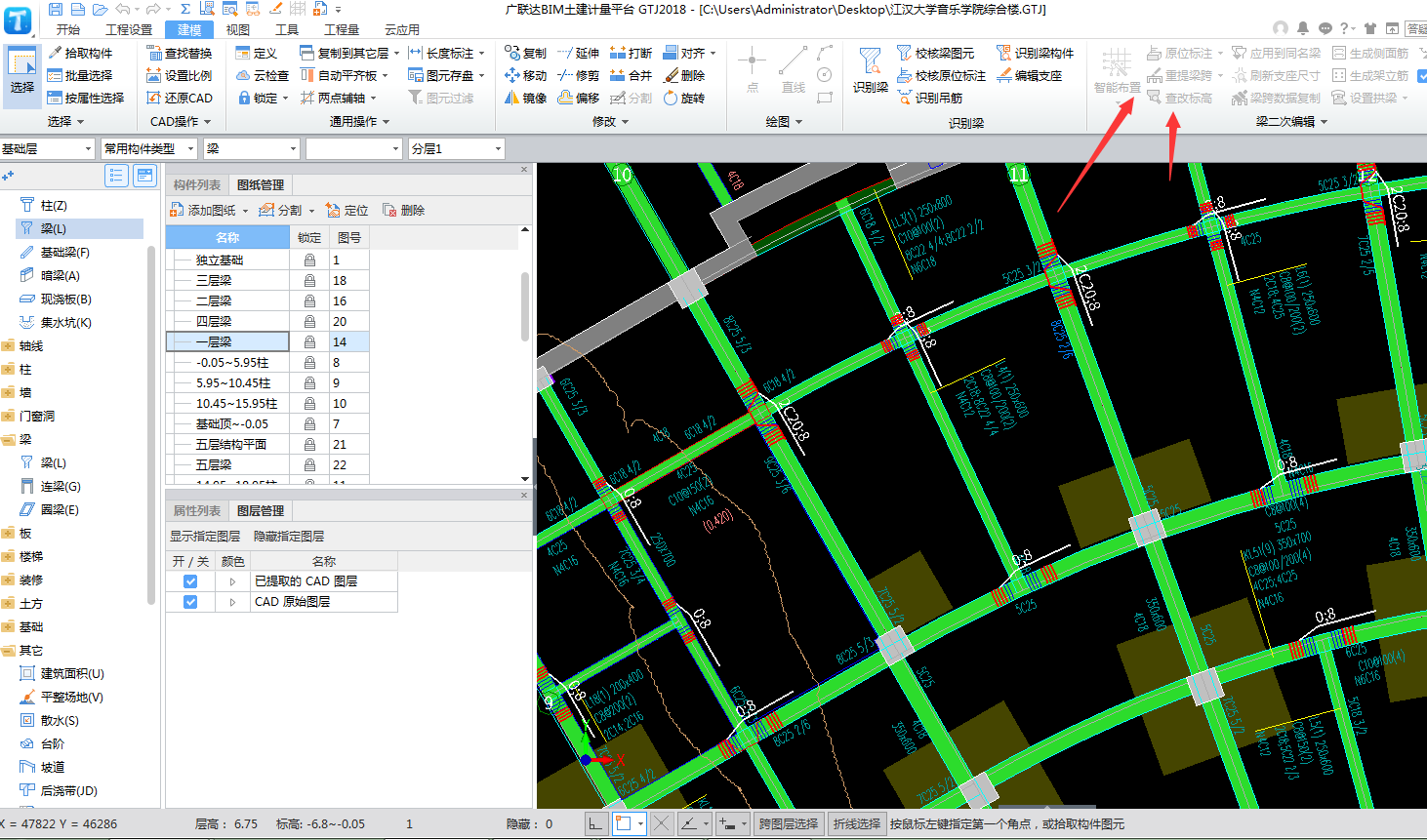Select the 旋转 rotate tool
1427x840 pixels.
pyautogui.click(x=684, y=98)
